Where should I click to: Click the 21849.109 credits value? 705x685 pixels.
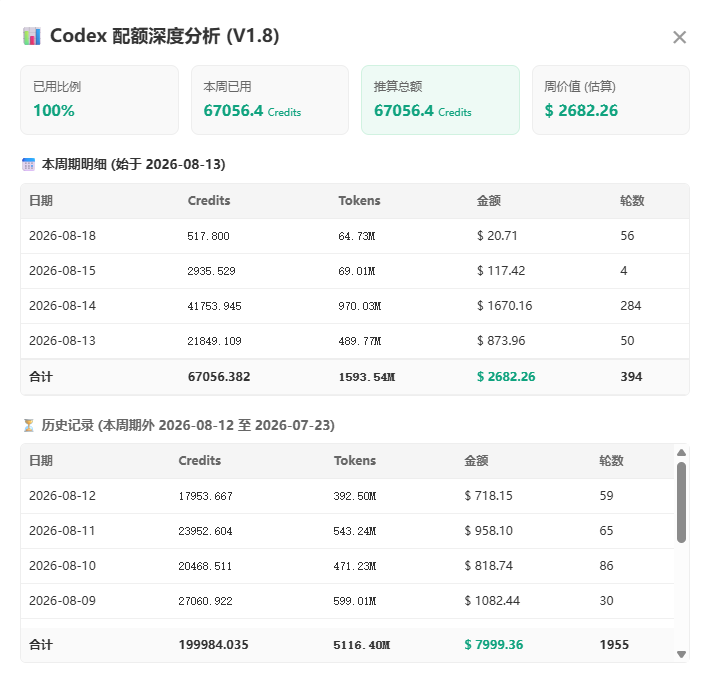(x=214, y=342)
